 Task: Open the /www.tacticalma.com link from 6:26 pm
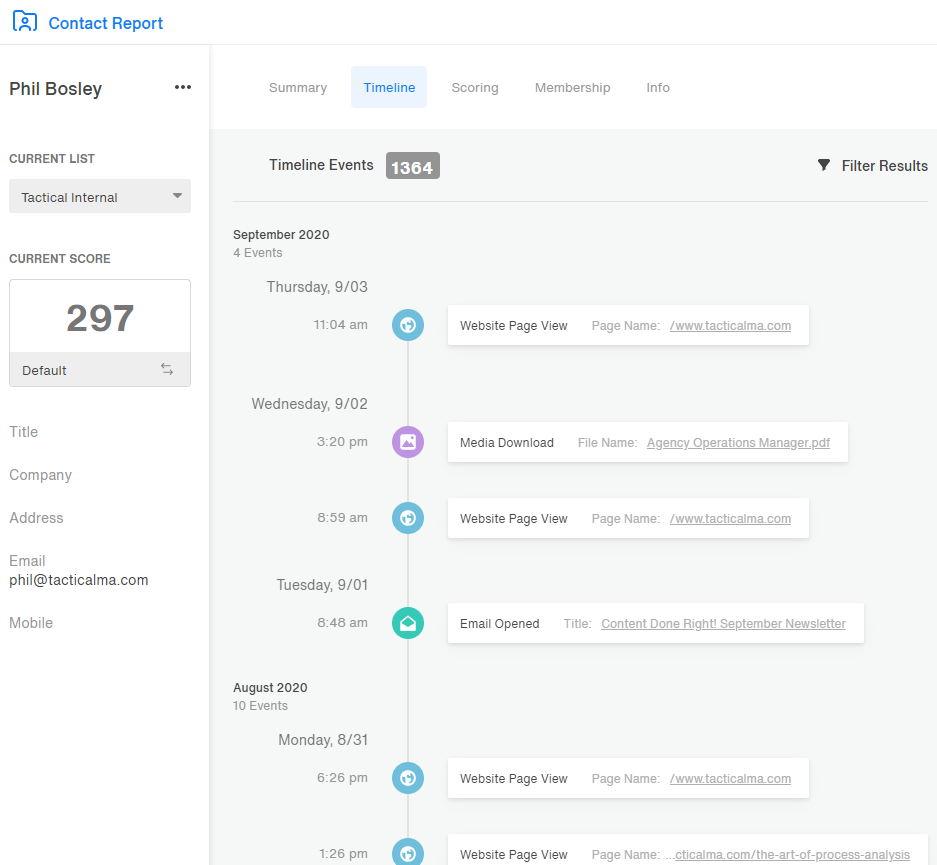click(730, 779)
